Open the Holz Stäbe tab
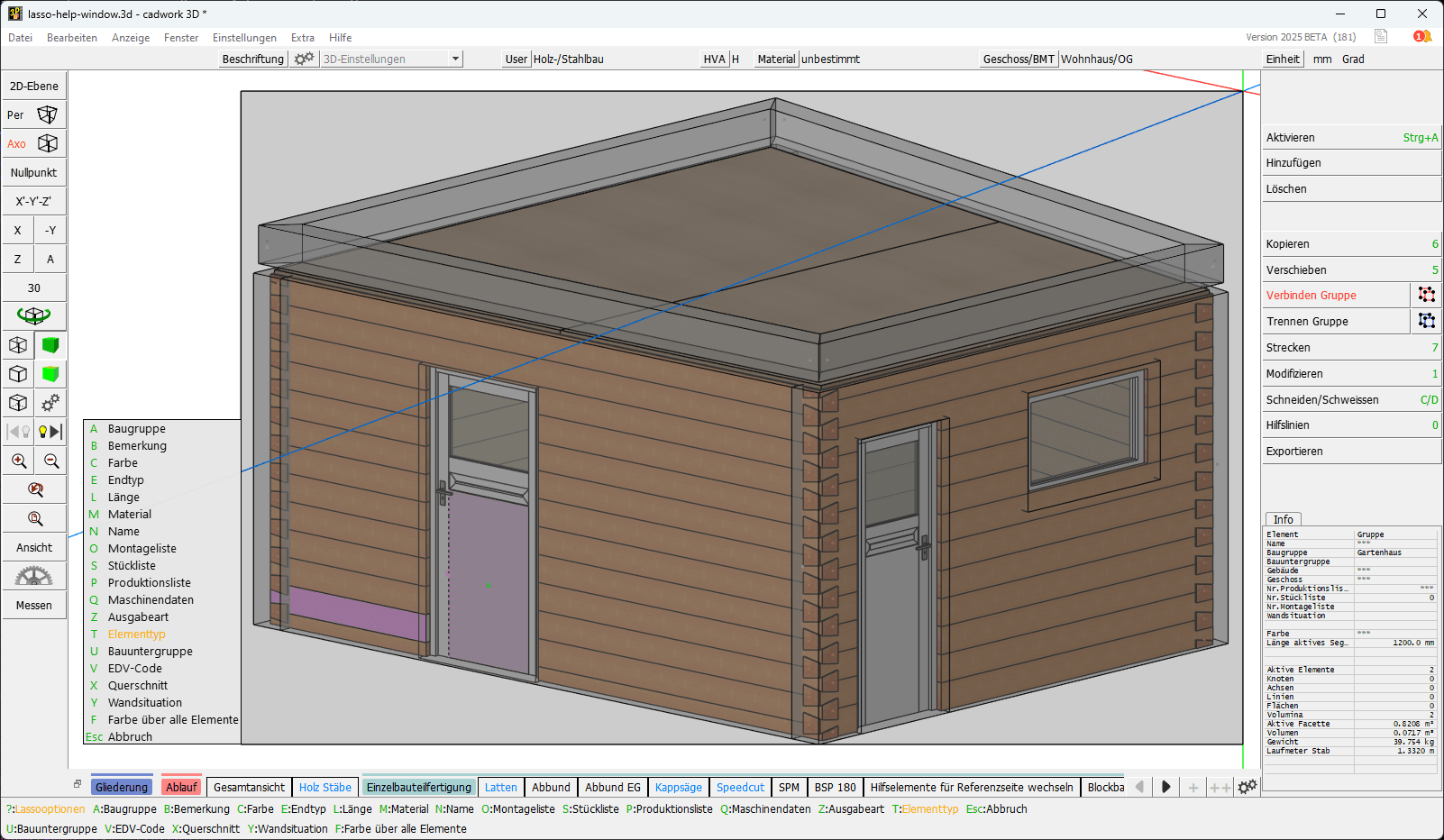 [325, 788]
